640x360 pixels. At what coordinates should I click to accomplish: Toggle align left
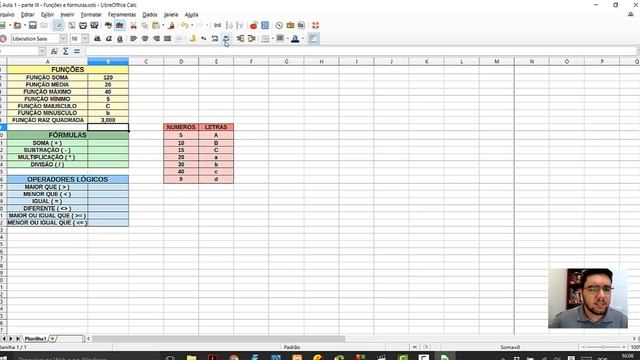click(x=133, y=38)
